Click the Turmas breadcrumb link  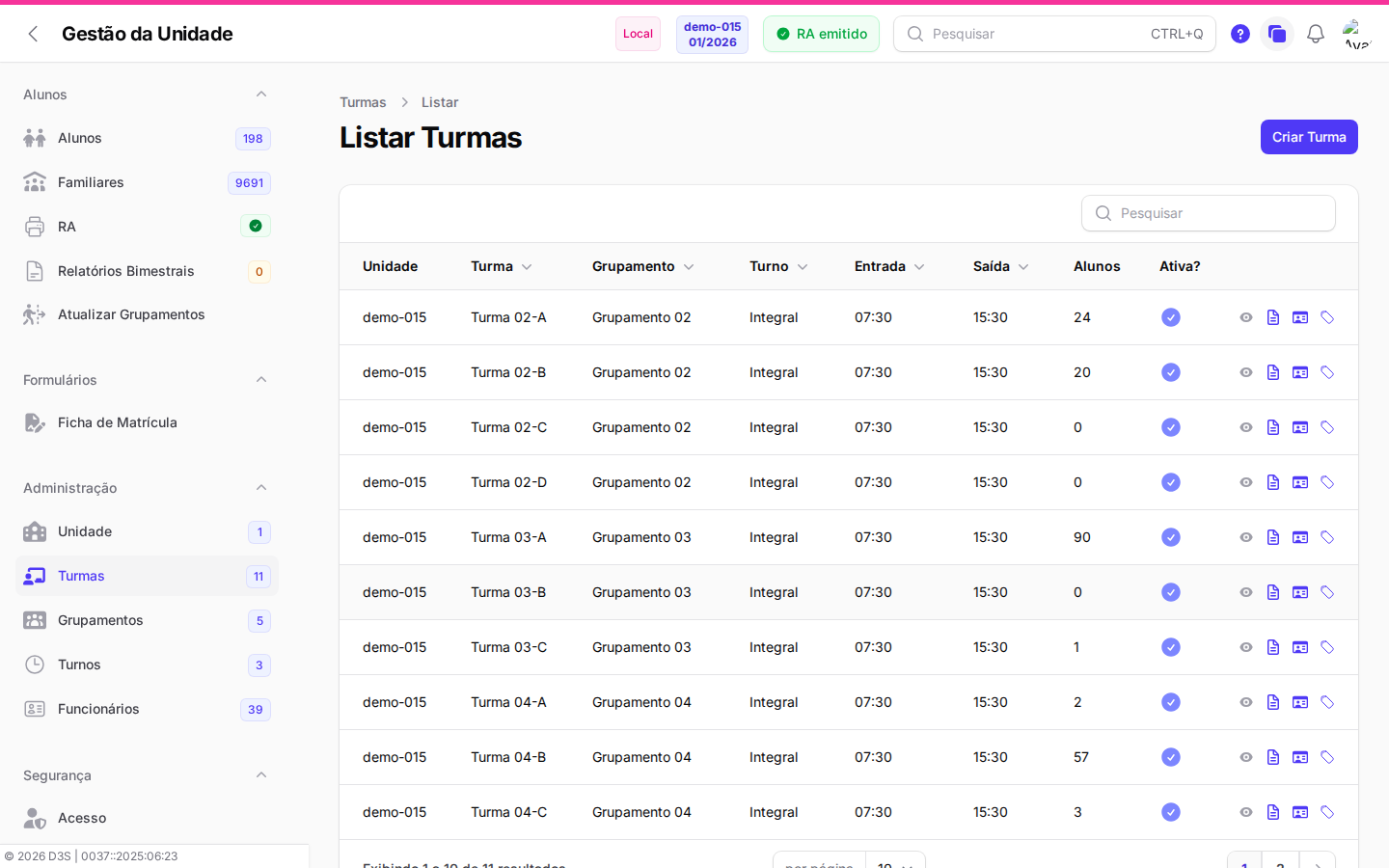pos(363,102)
